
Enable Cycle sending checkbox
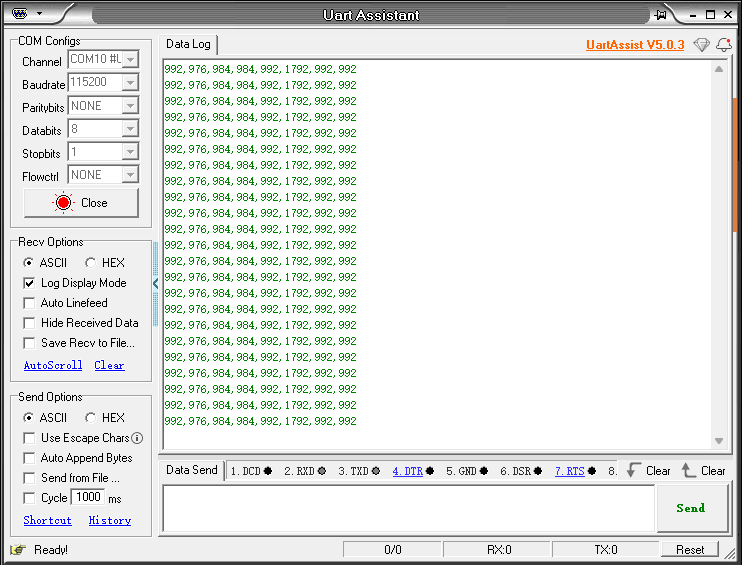pyautogui.click(x=29, y=498)
